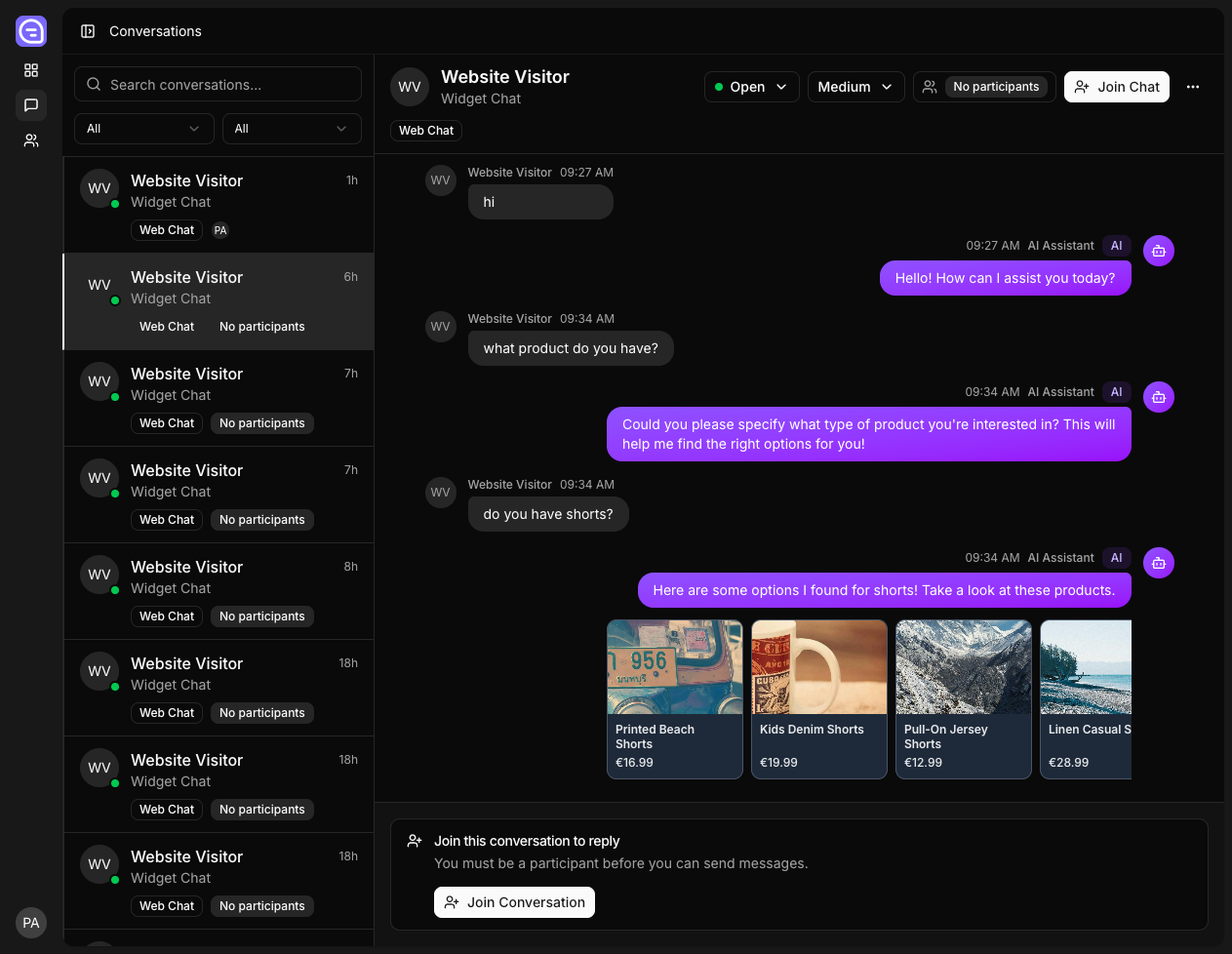
Task: Select the conversations chat bubble sidebar icon
Action: pyautogui.click(x=30, y=105)
